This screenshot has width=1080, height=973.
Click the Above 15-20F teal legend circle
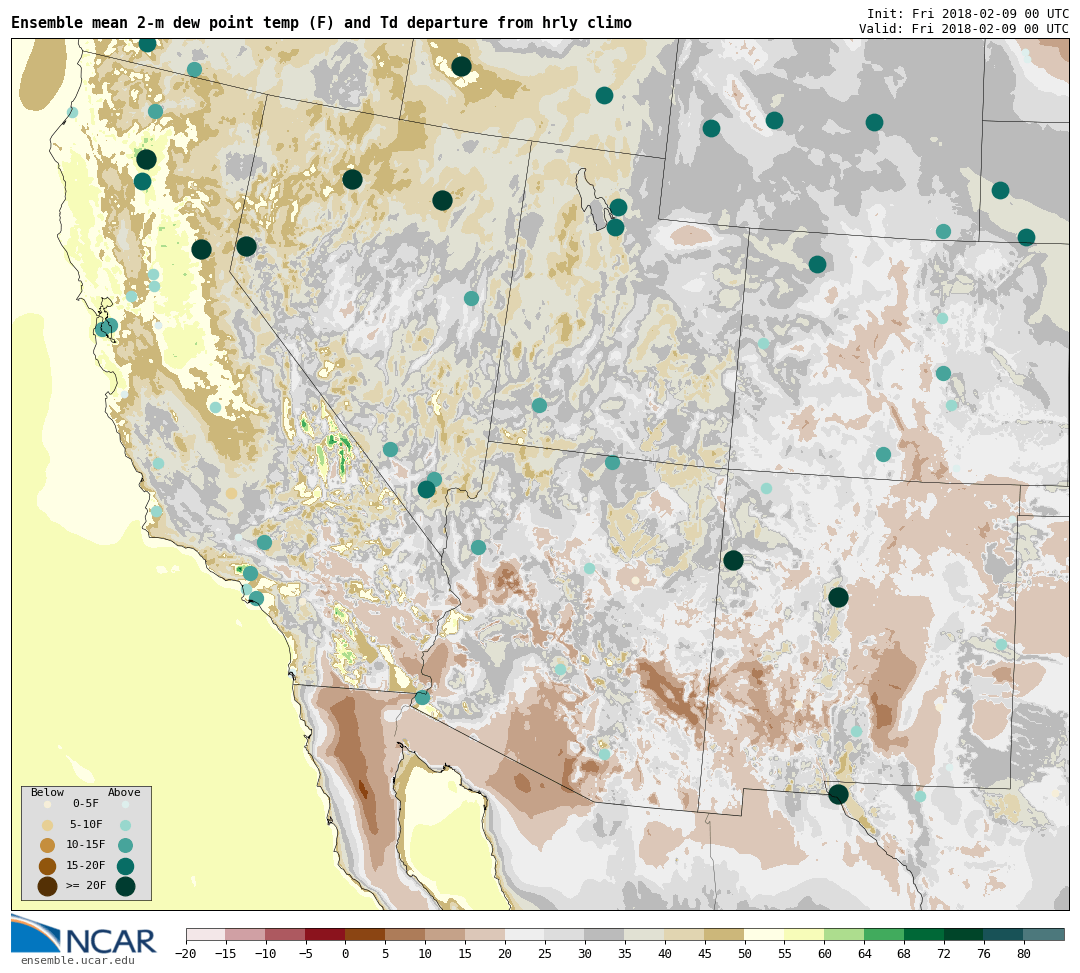125,866
